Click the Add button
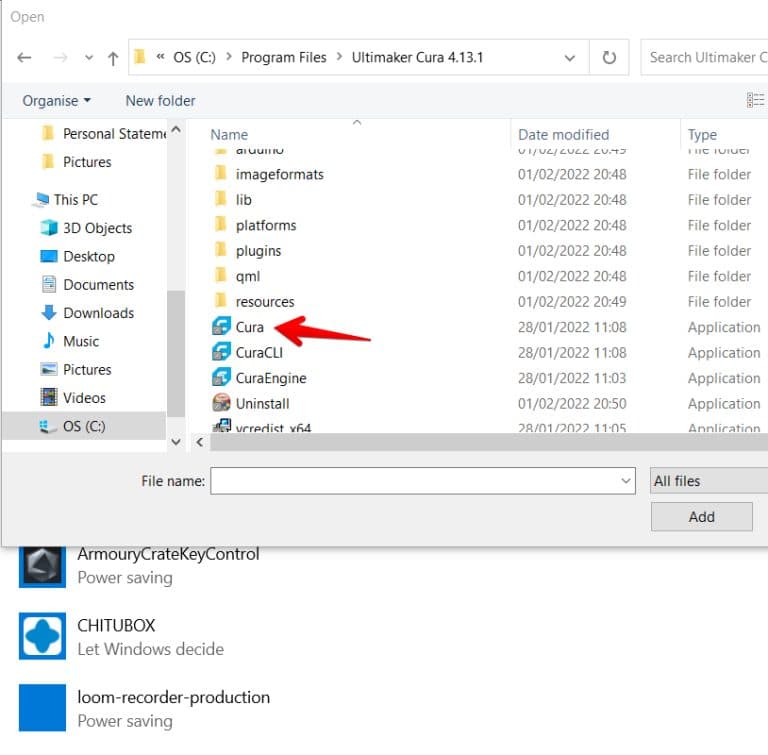This screenshot has width=768, height=755. click(701, 516)
